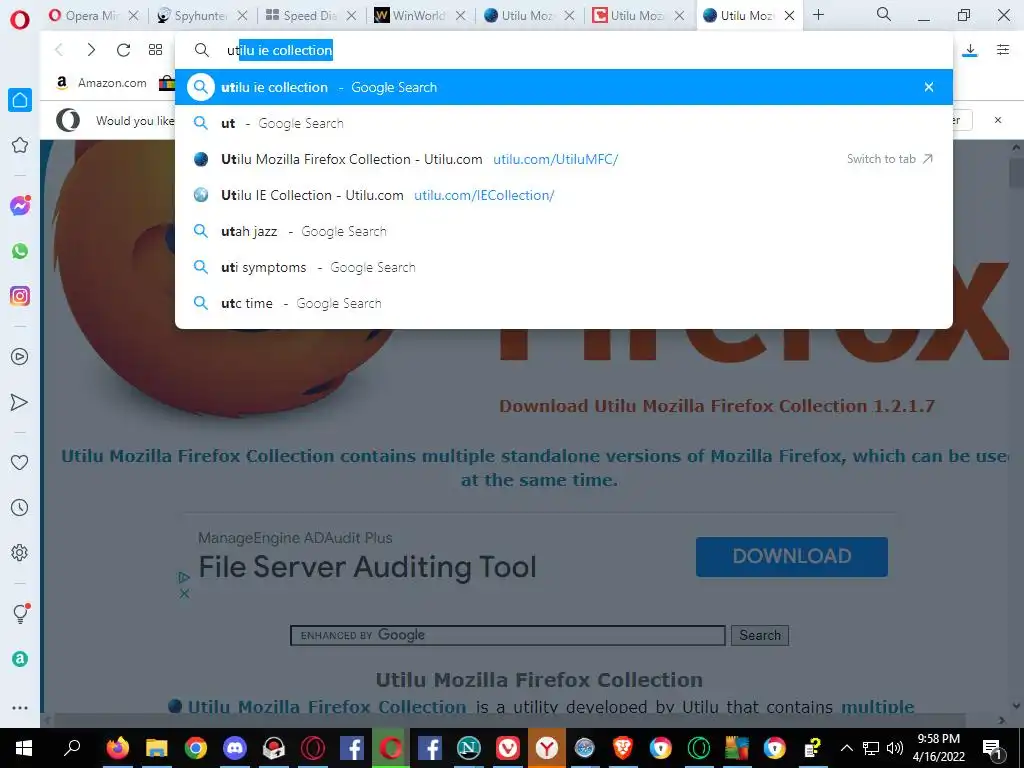The width and height of the screenshot is (1024, 768).
Task: Open Player icon in sidebar
Action: click(20, 357)
